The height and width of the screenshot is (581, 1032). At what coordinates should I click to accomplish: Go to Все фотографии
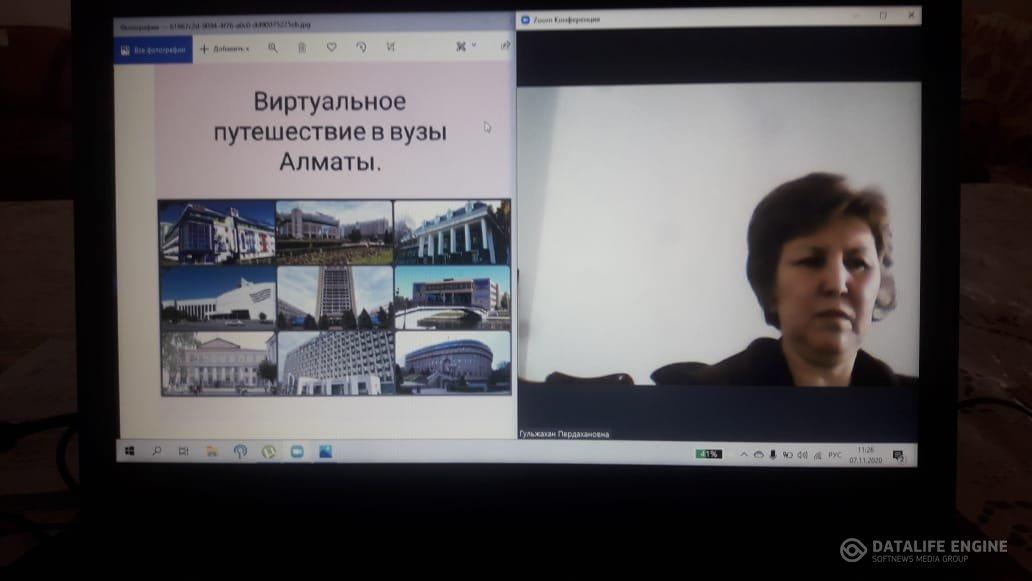coord(153,49)
